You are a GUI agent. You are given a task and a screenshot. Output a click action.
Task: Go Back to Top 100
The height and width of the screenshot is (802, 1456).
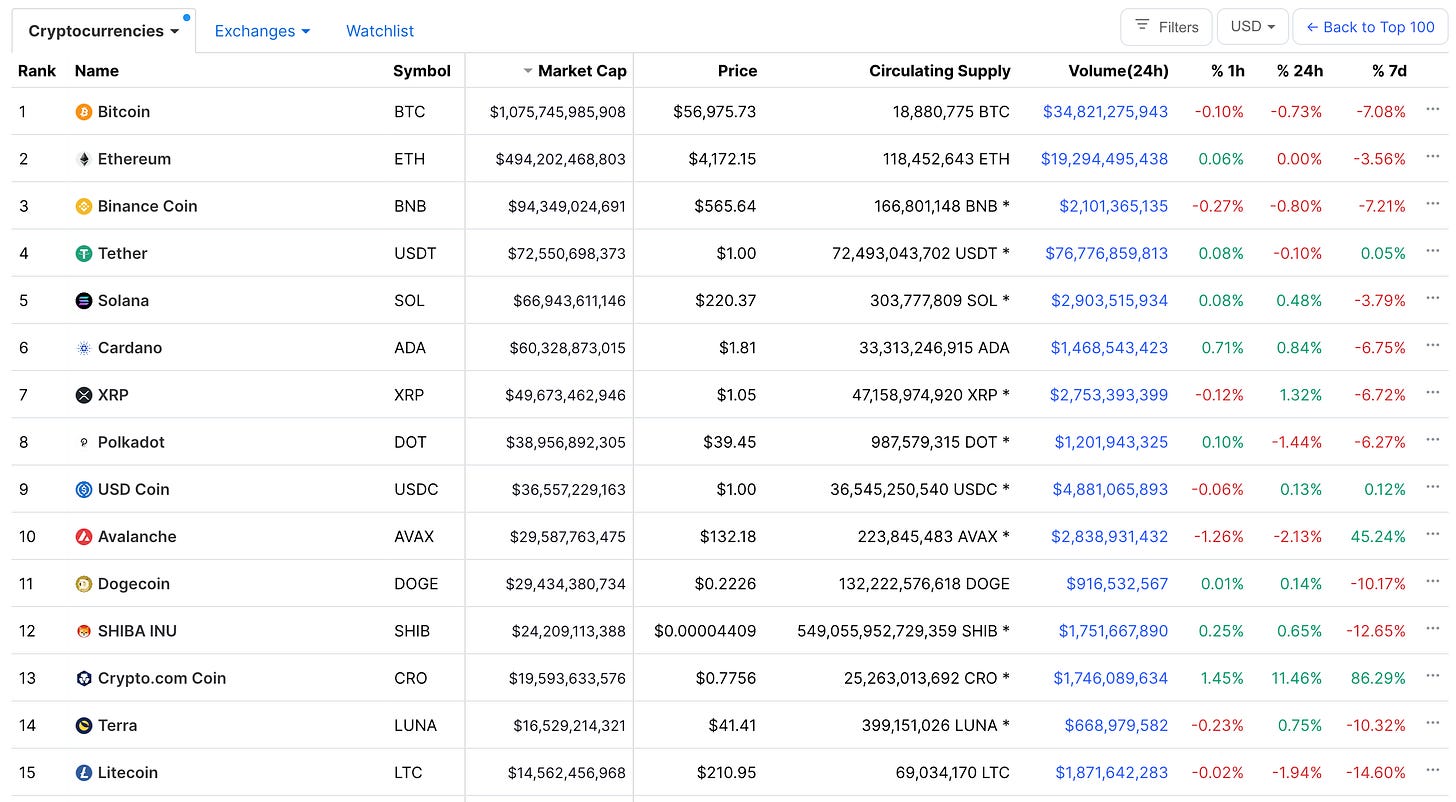tap(1370, 27)
